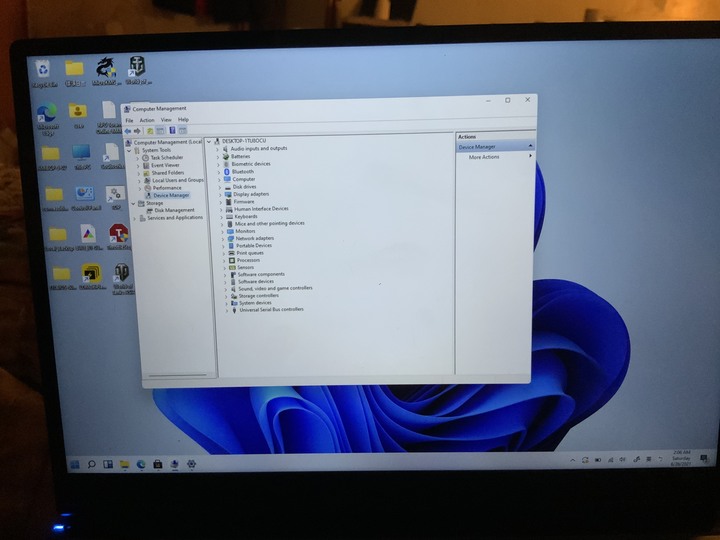Click the blue Help toolbar icon

172,130
